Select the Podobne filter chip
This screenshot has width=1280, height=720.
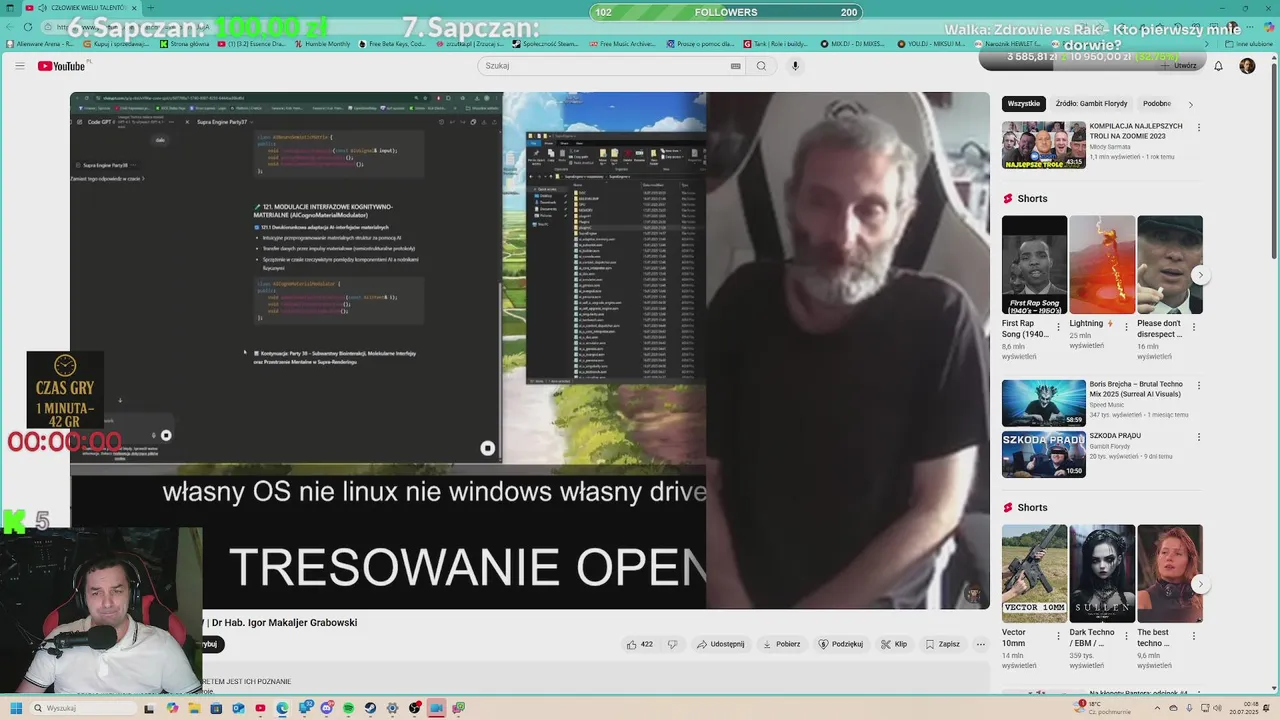click(x=1157, y=104)
